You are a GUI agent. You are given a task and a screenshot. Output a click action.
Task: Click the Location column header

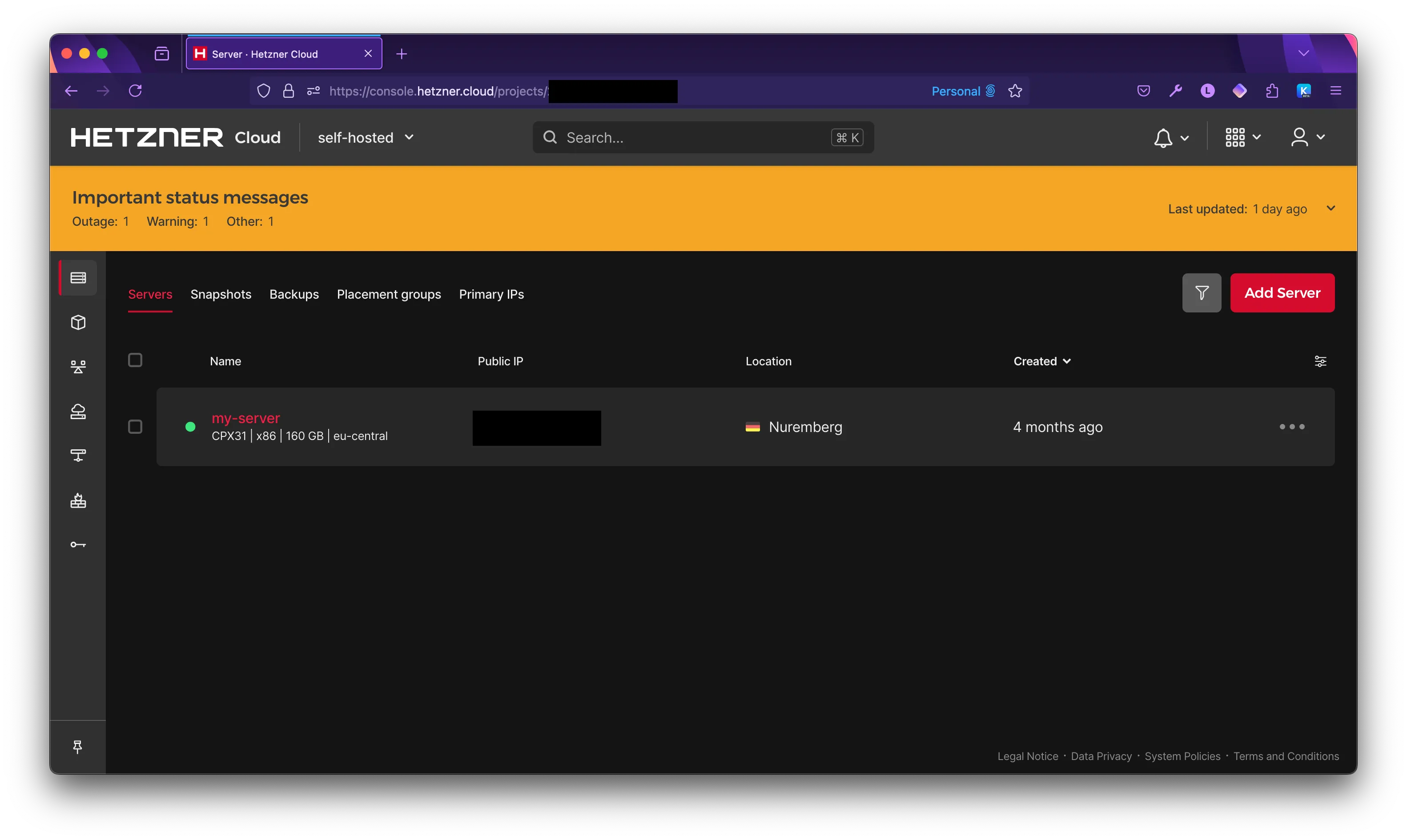(x=768, y=361)
